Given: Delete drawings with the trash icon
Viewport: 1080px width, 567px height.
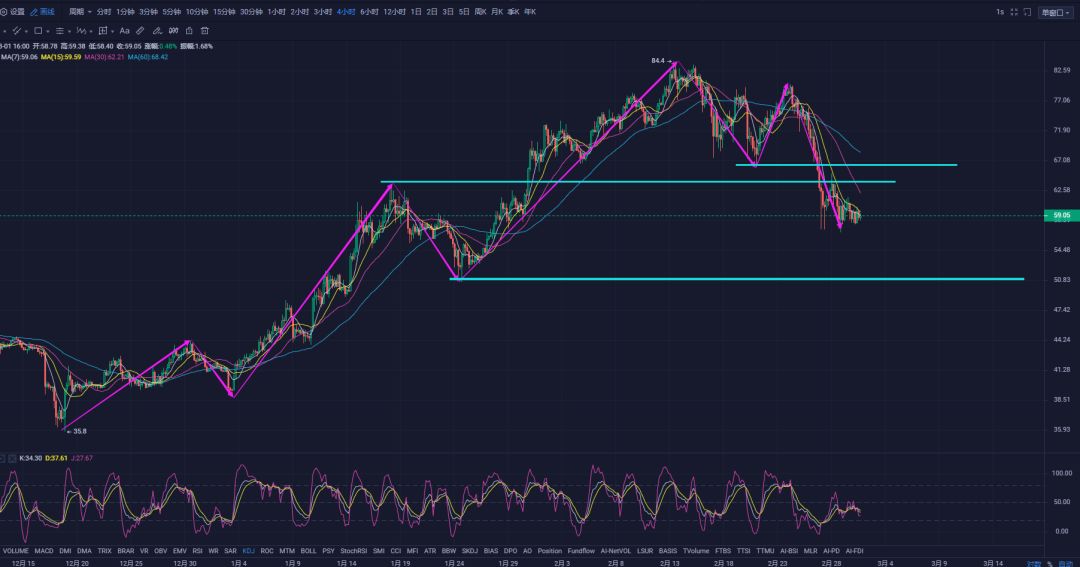Looking at the screenshot, I should pos(205,30).
